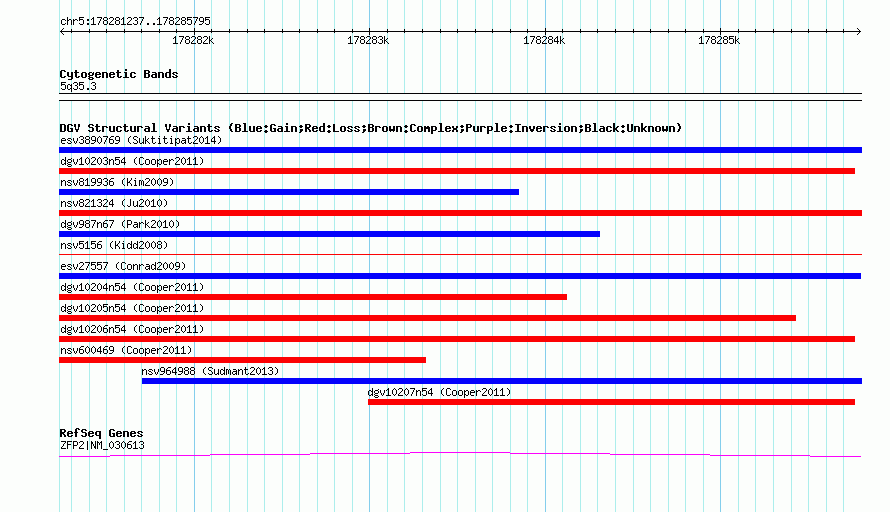Click the magenta ZFP2 gene track line

pyautogui.click(x=460, y=455)
